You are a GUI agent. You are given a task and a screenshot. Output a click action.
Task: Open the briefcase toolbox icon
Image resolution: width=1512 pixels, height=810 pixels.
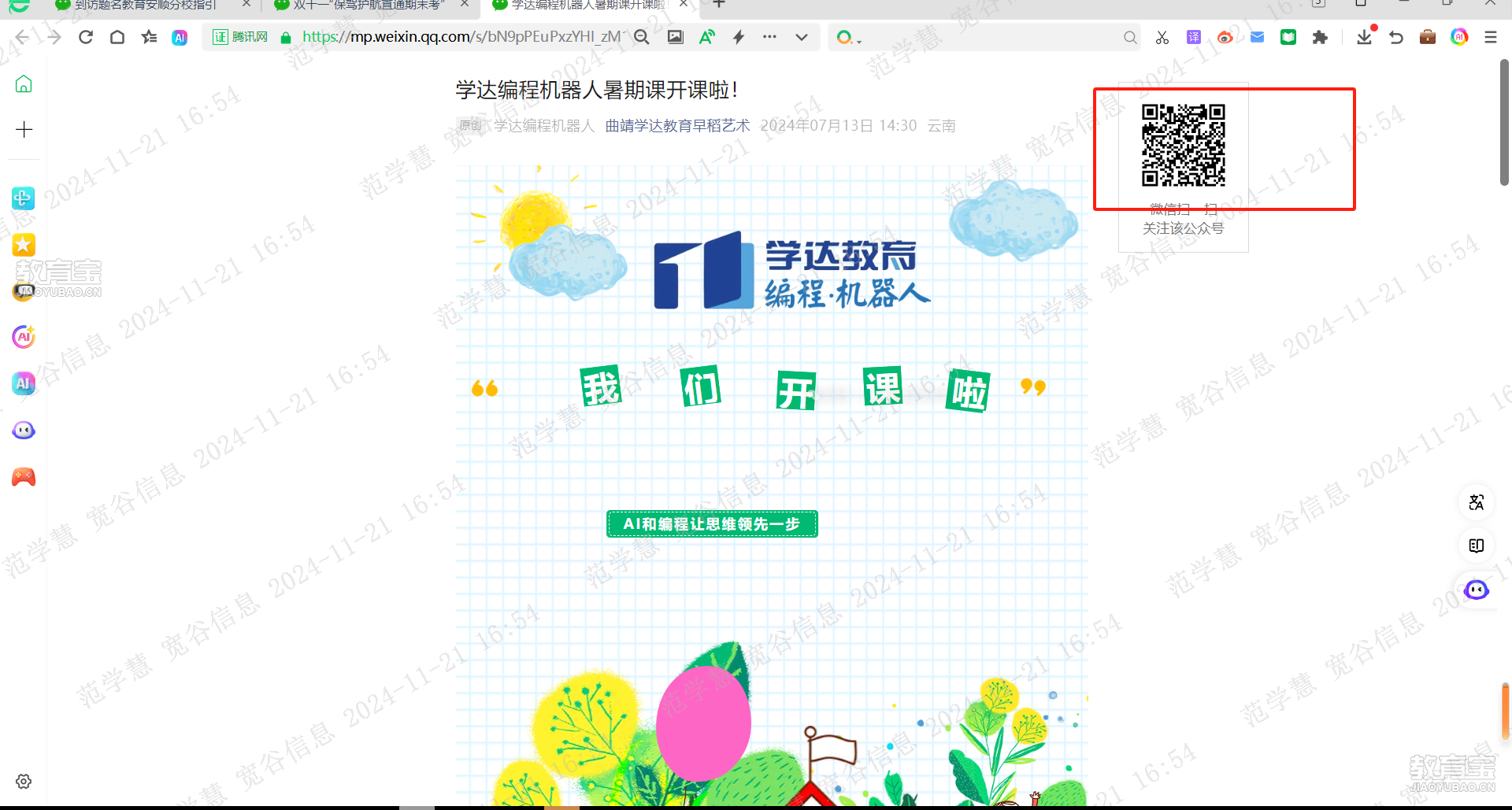[x=1428, y=37]
